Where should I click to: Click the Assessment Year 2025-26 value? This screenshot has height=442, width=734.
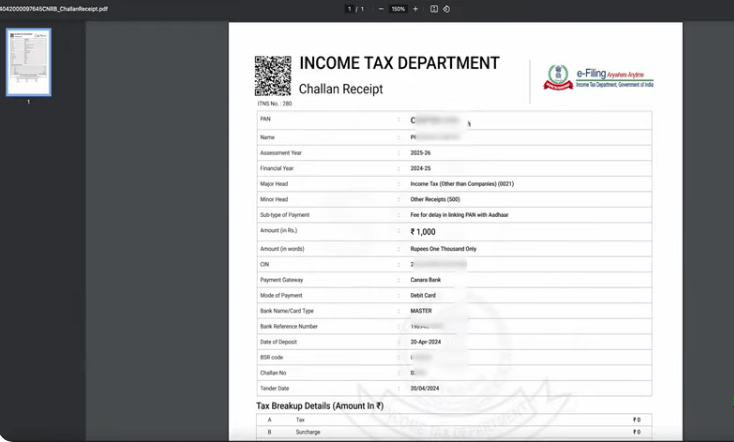(424, 153)
